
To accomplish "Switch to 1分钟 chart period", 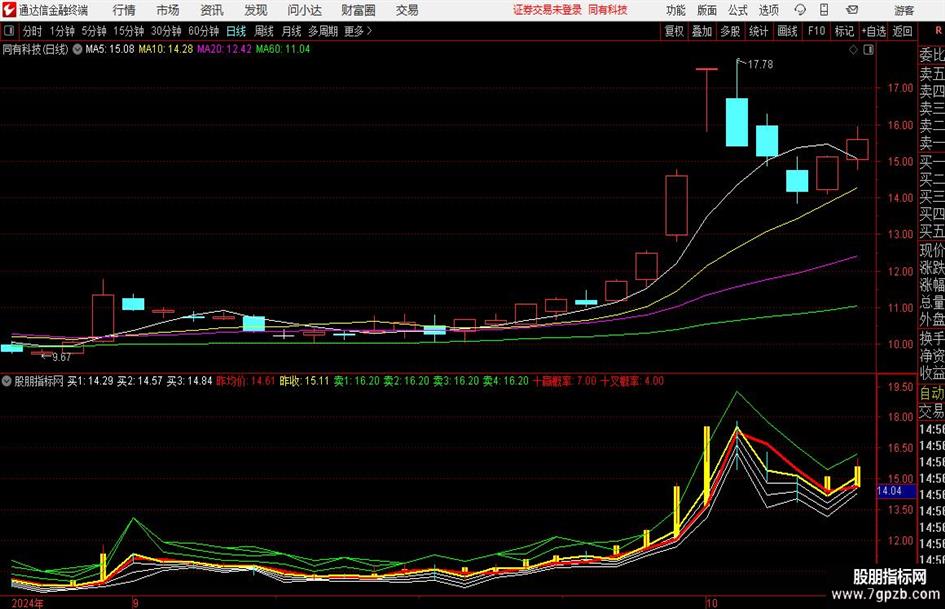I will point(62,31).
